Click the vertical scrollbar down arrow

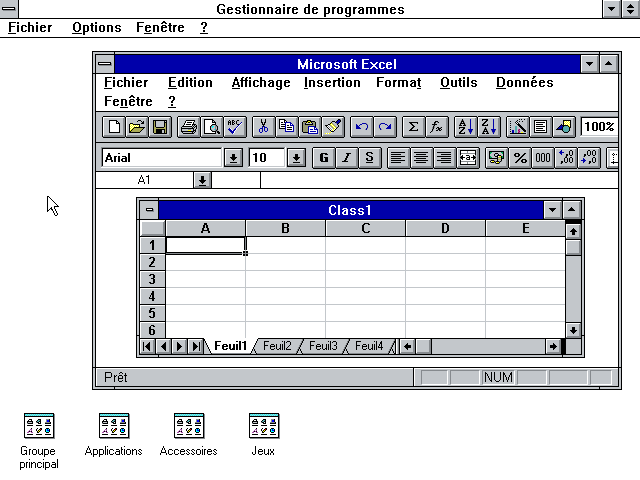pos(573,330)
